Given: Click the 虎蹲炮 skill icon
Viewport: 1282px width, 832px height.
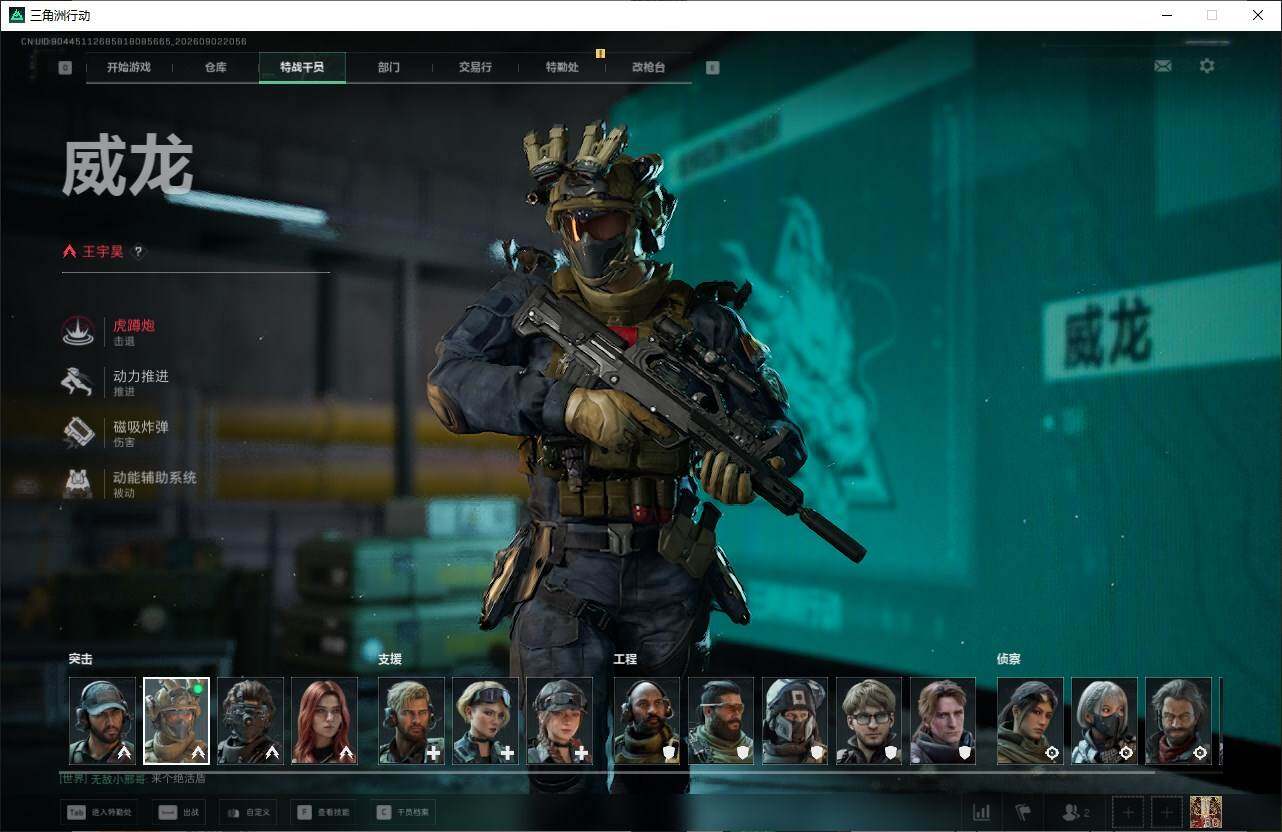Looking at the screenshot, I should (x=78, y=331).
